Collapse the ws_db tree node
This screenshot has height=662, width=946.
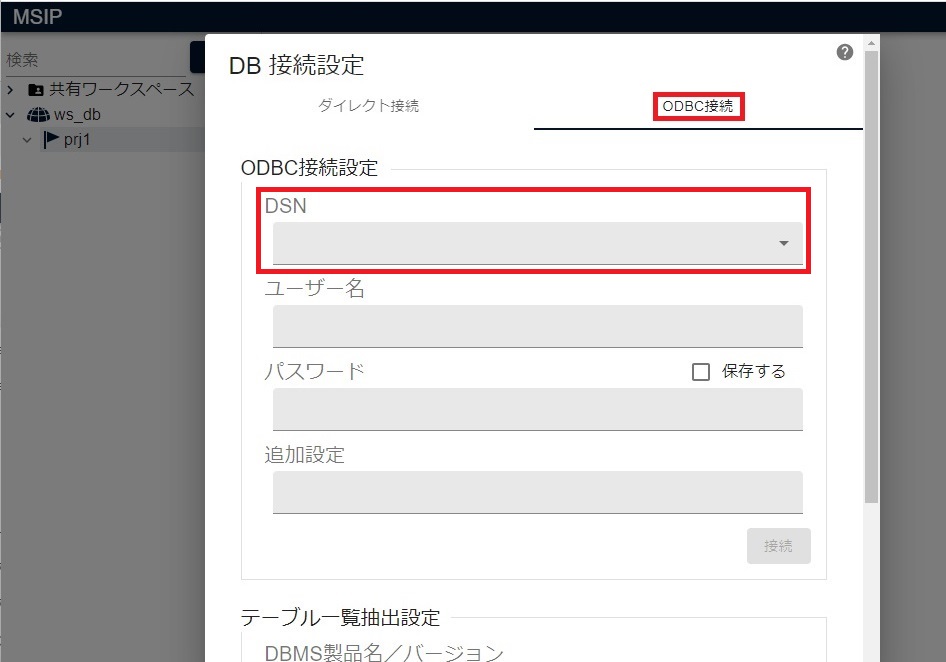(10, 115)
